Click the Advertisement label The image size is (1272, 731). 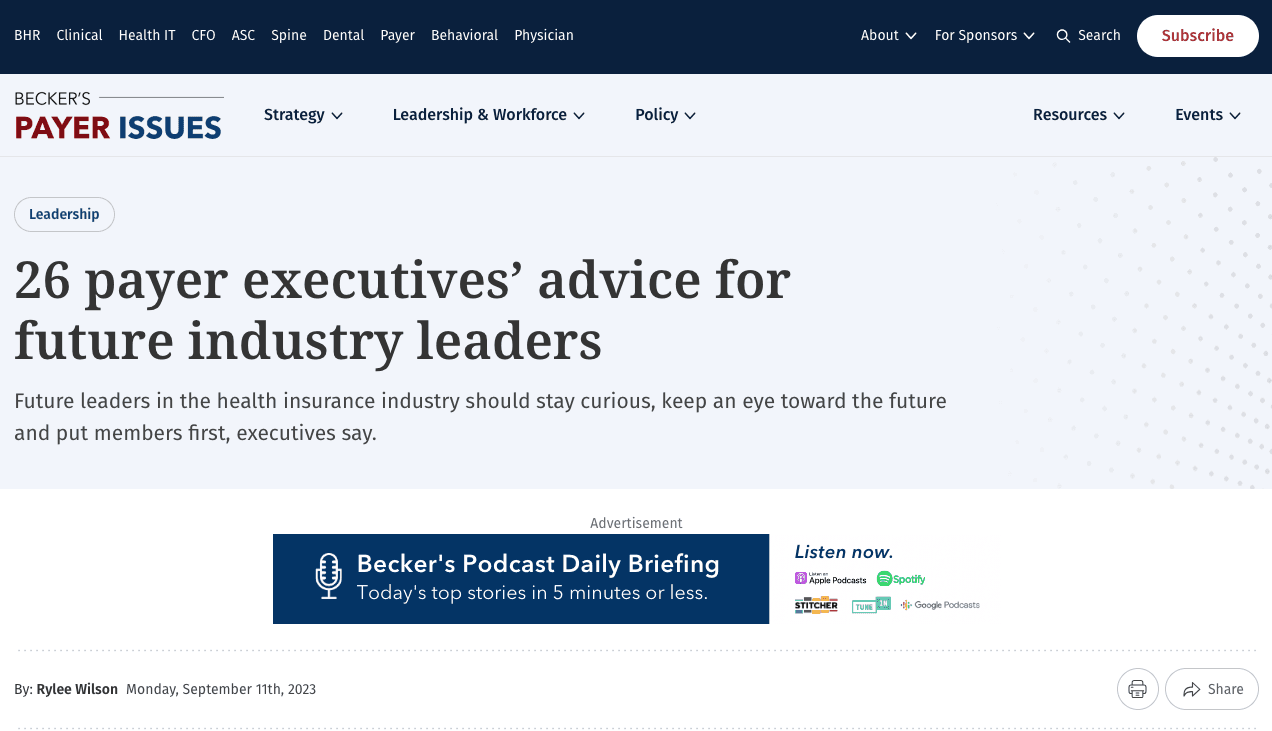tap(636, 523)
